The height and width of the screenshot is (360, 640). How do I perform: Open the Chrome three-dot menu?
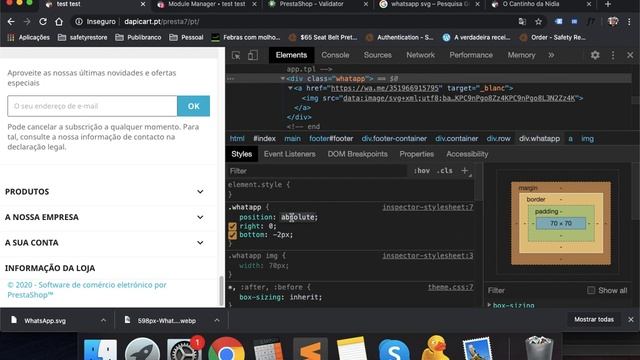(x=629, y=22)
